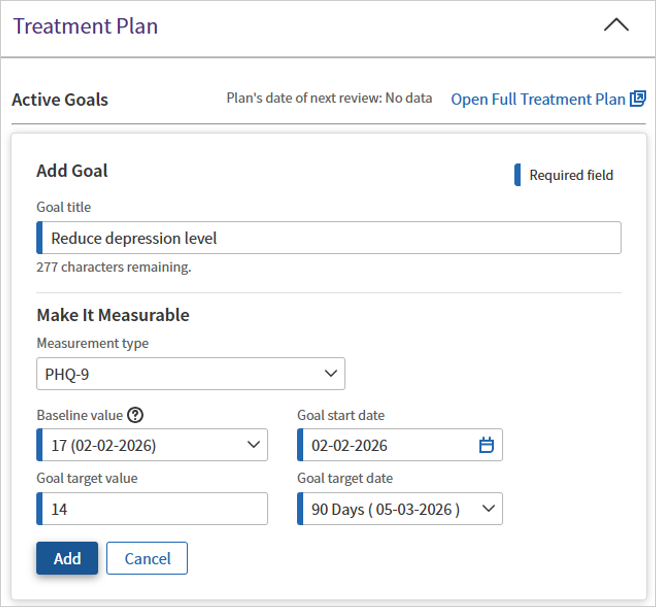Focus the Goal title text field

tap(330, 238)
